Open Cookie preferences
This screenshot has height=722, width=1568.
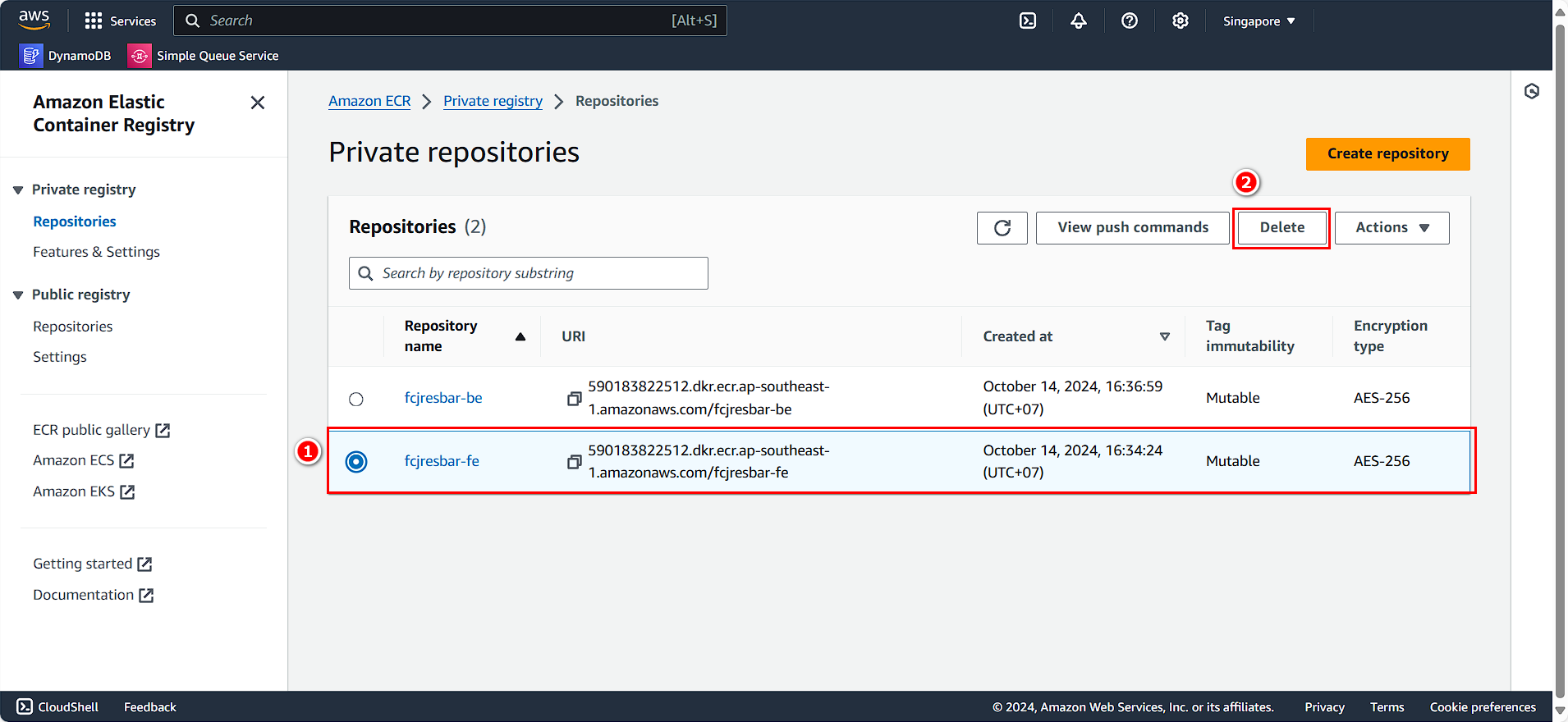[1483, 707]
